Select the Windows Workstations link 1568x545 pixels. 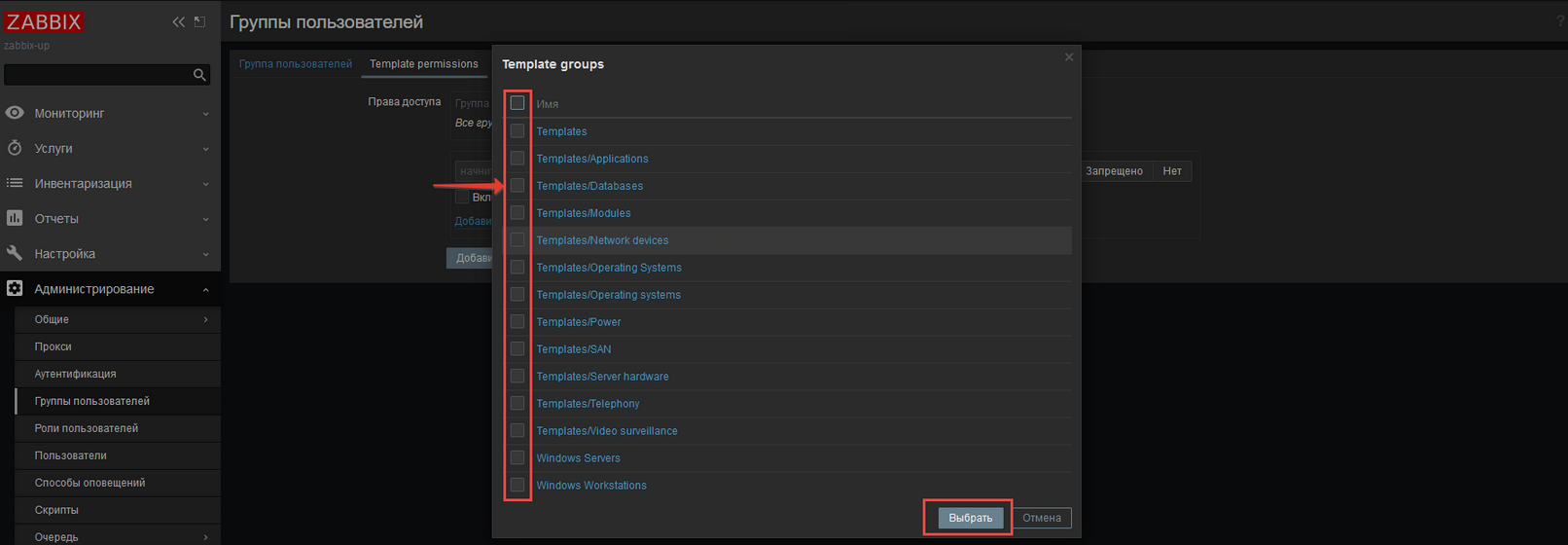(x=591, y=486)
